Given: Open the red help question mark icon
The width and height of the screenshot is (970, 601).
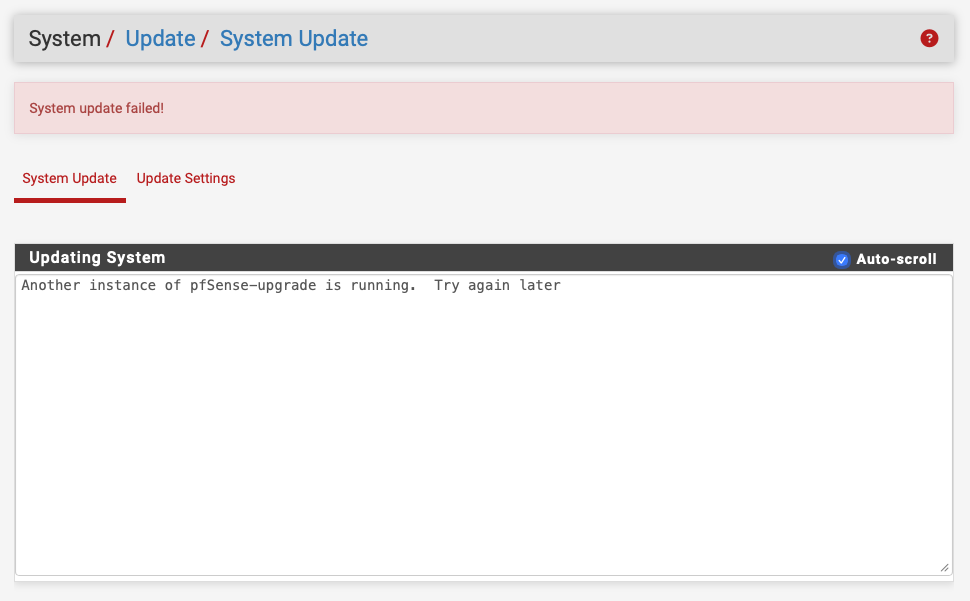Looking at the screenshot, I should (x=929, y=38).
